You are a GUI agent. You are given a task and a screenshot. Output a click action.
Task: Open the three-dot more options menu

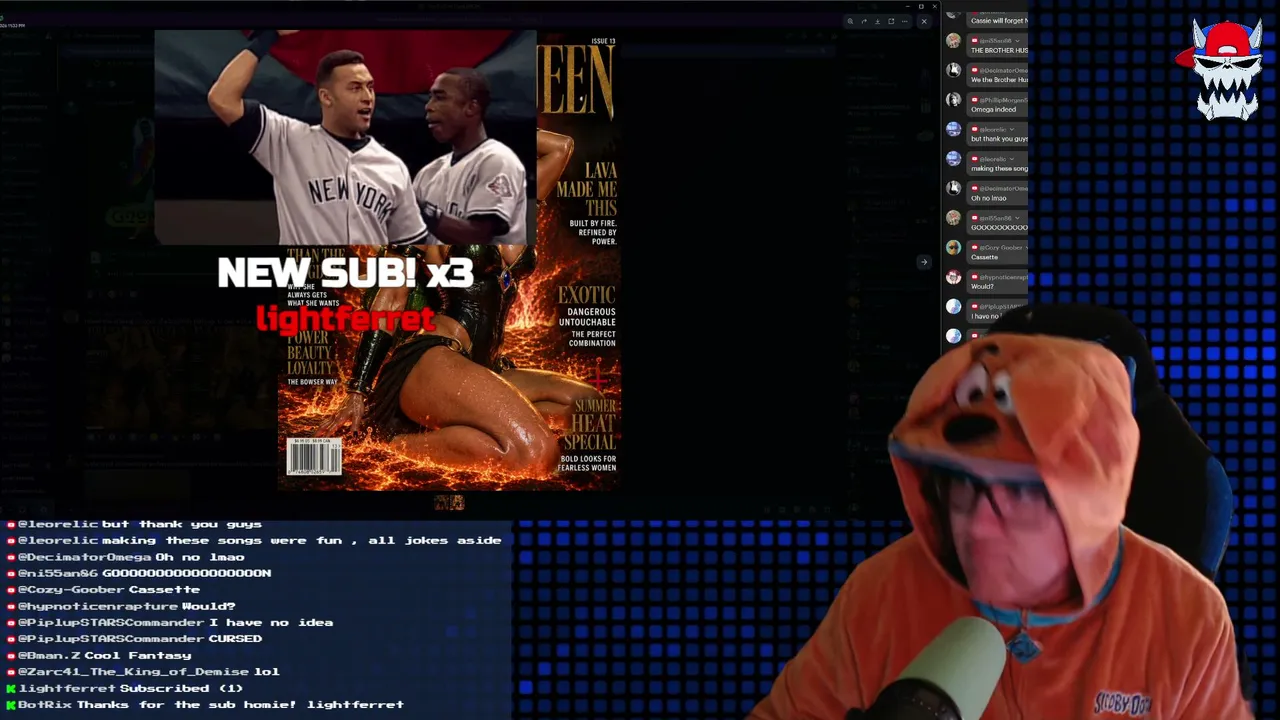point(905,21)
